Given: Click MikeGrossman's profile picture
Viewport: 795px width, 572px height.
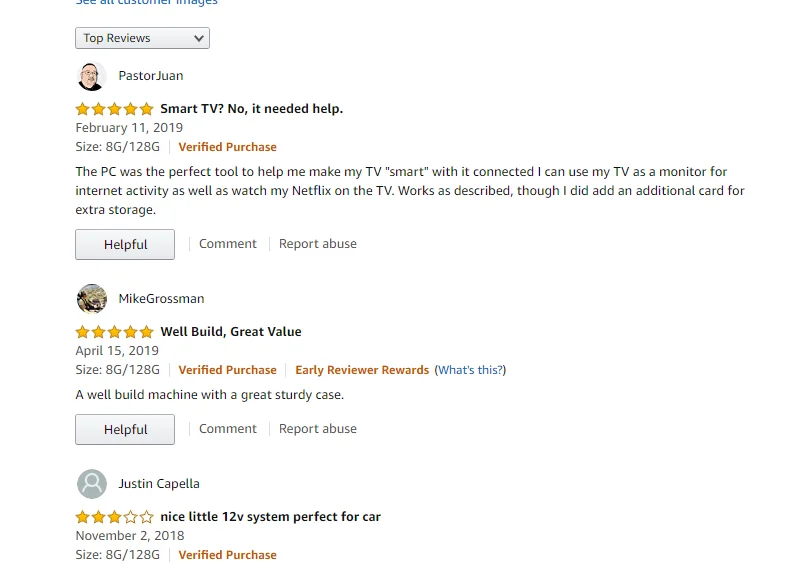Looking at the screenshot, I should point(91,299).
